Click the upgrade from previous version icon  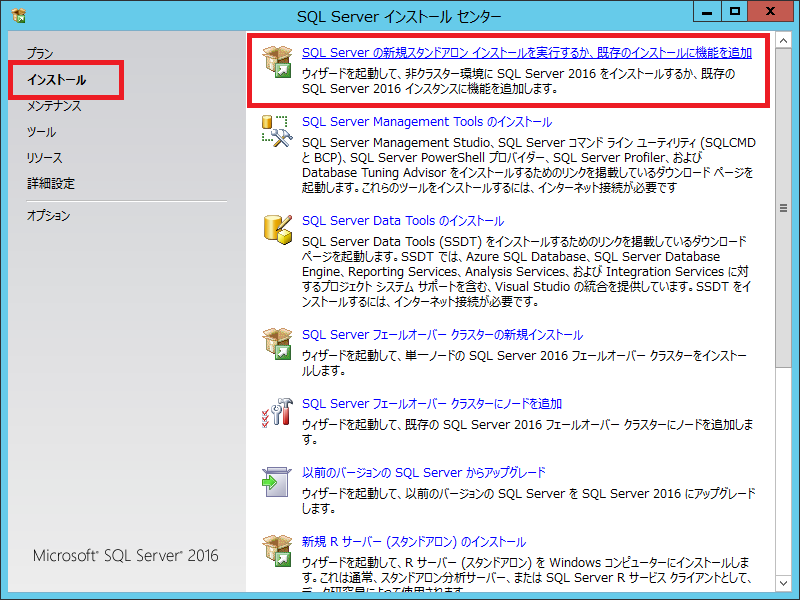pos(275,481)
